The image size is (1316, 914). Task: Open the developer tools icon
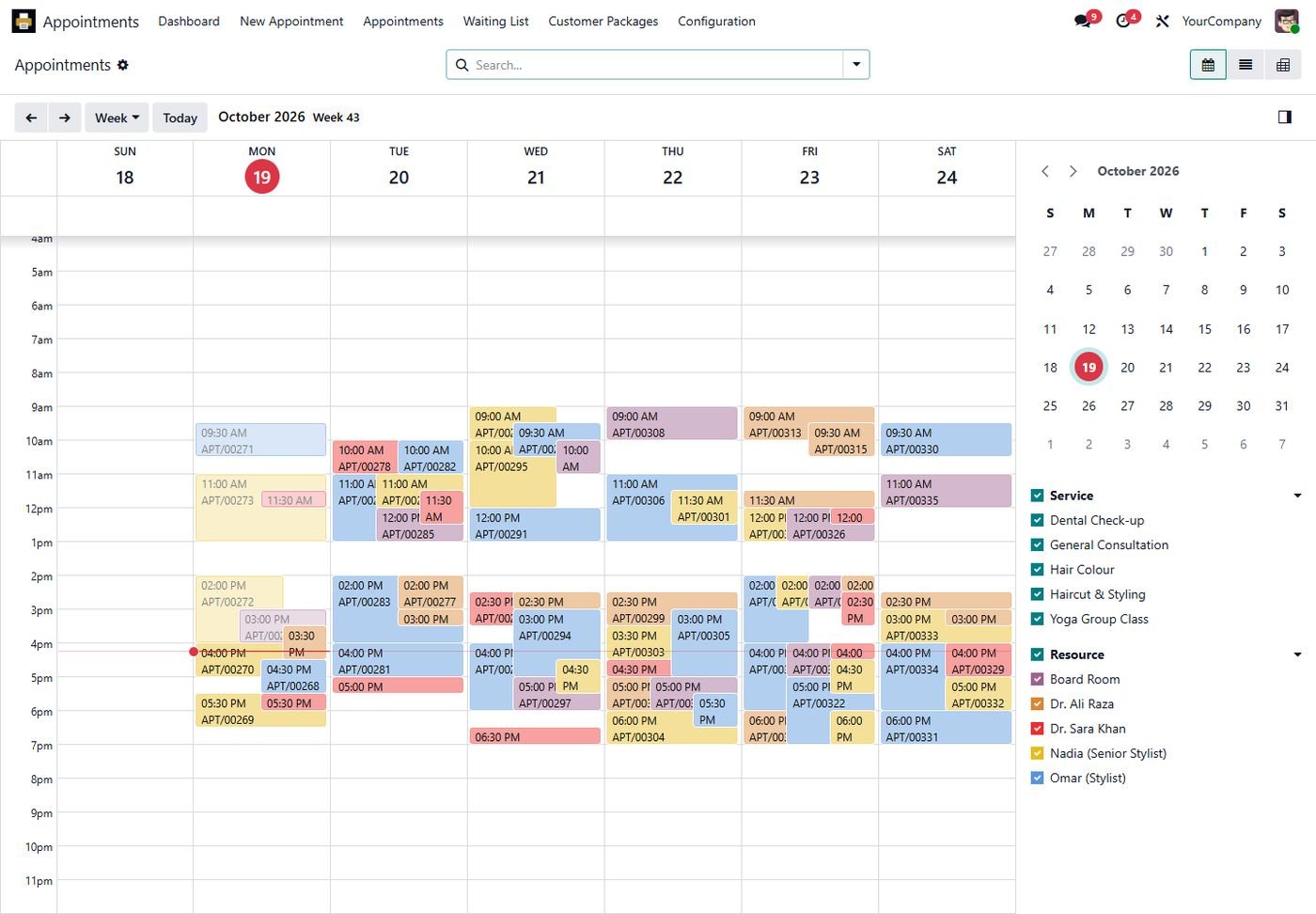tap(1163, 21)
